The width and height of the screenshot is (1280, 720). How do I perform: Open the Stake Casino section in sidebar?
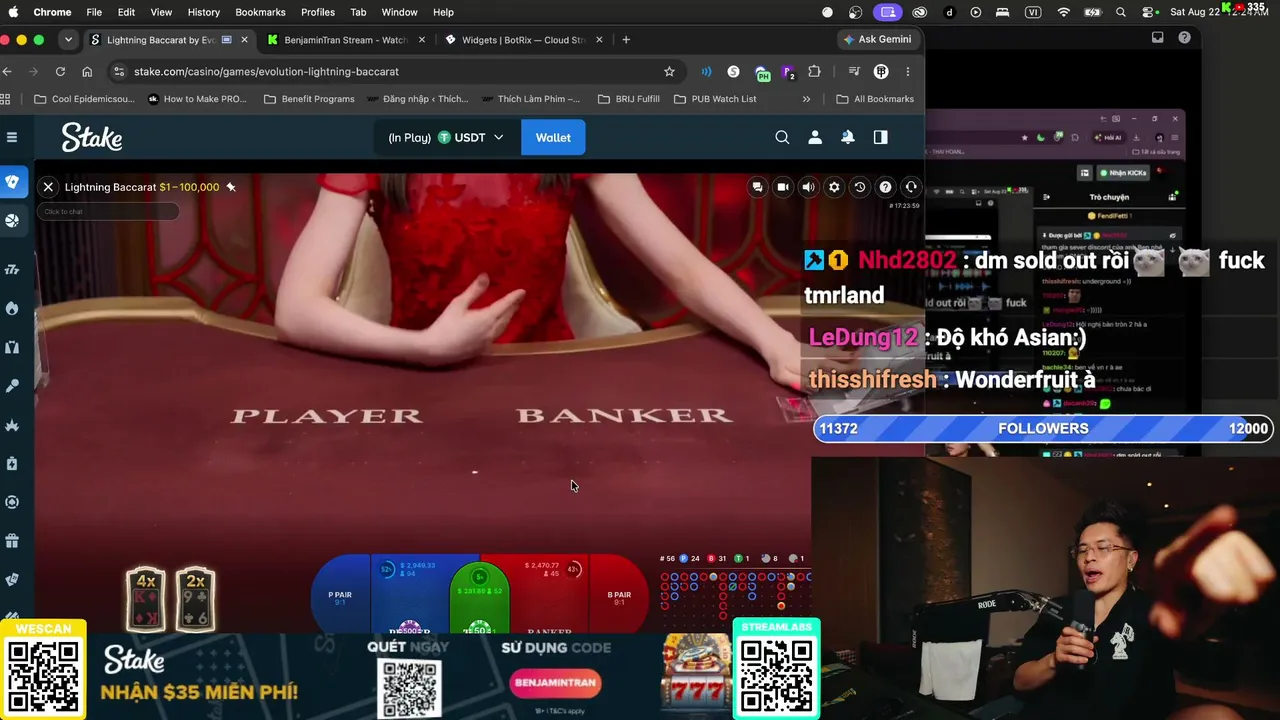[12, 181]
